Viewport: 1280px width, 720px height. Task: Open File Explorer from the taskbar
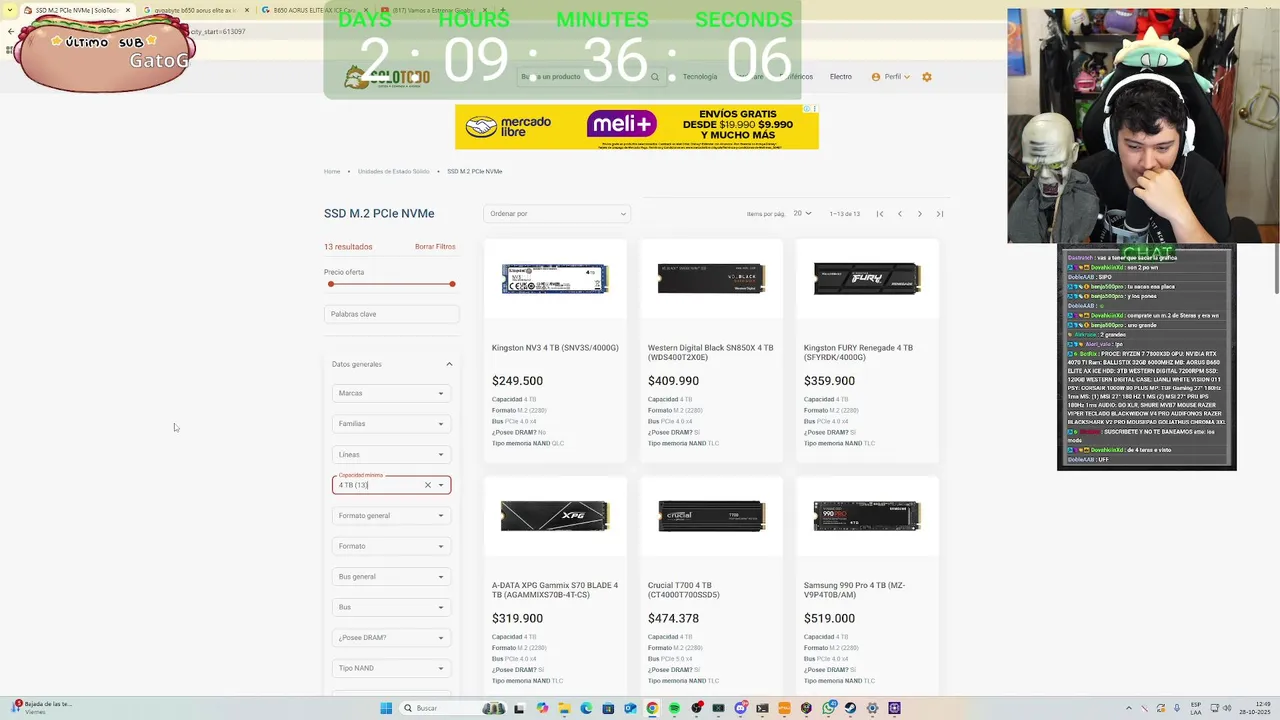(564, 708)
